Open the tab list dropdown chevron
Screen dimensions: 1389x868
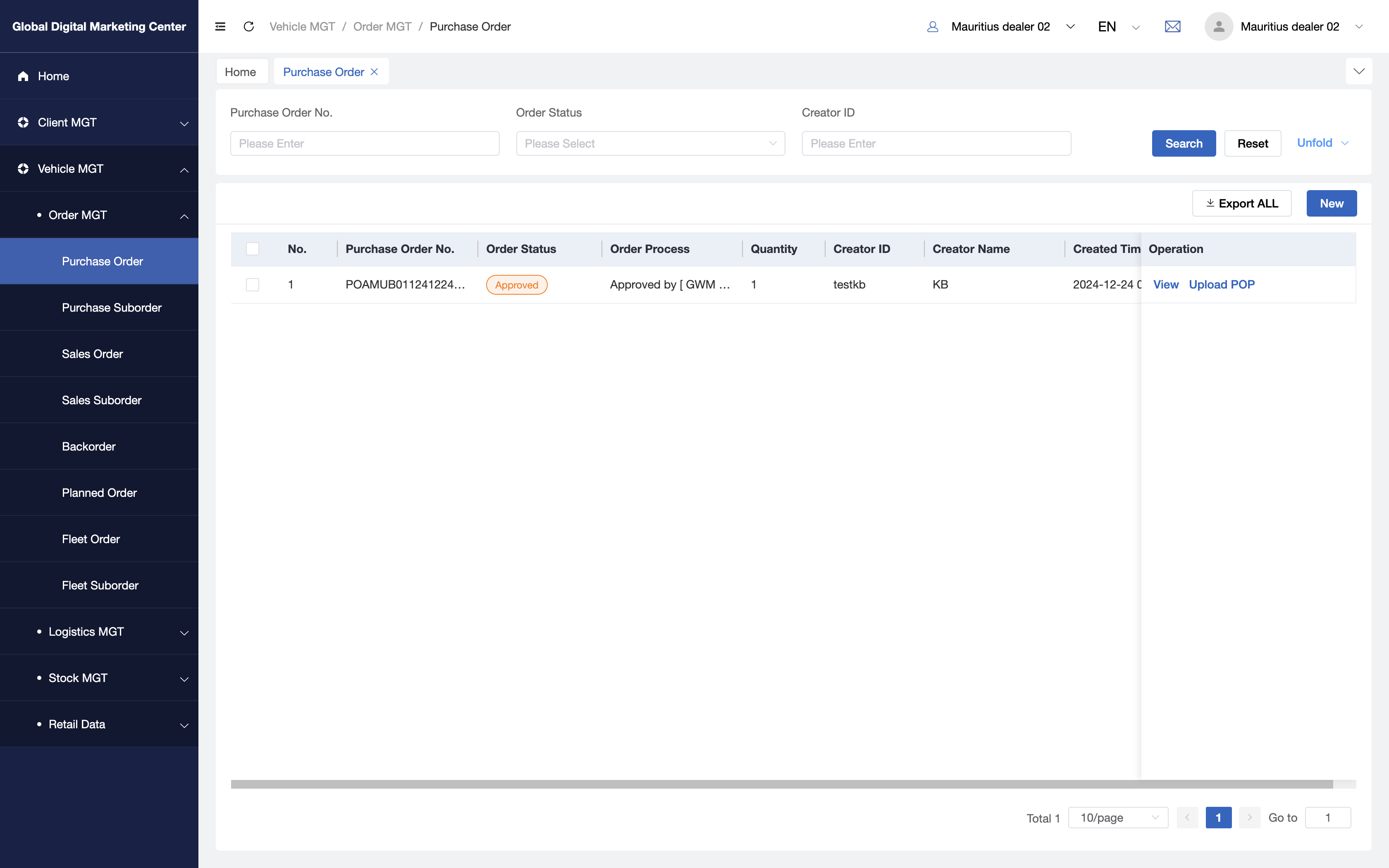[1358, 71]
